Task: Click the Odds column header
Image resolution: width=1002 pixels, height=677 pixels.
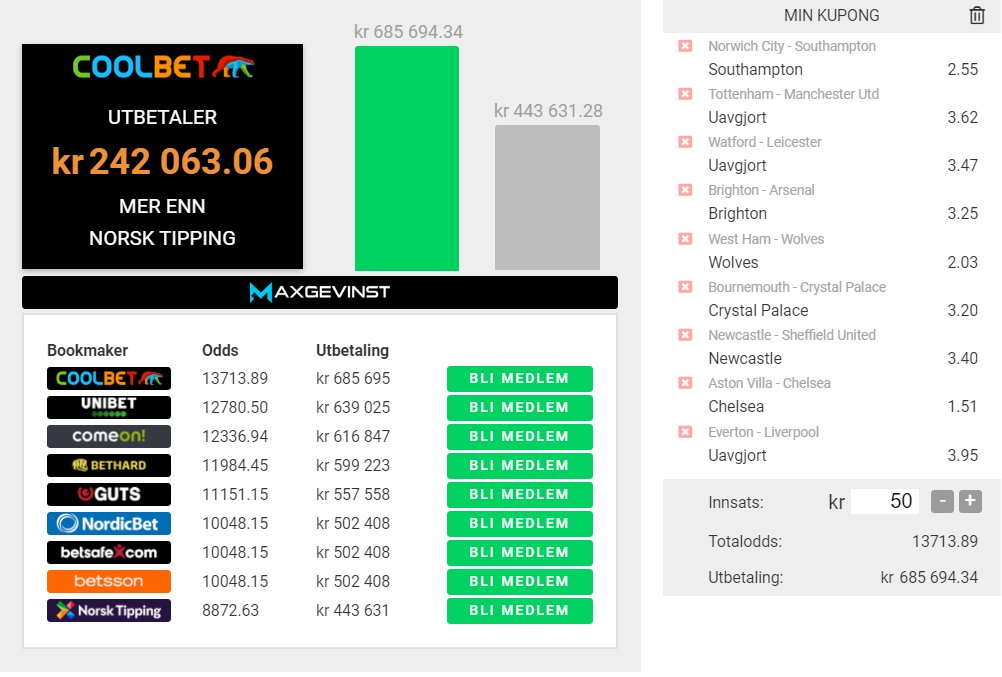Action: pyautogui.click(x=220, y=350)
